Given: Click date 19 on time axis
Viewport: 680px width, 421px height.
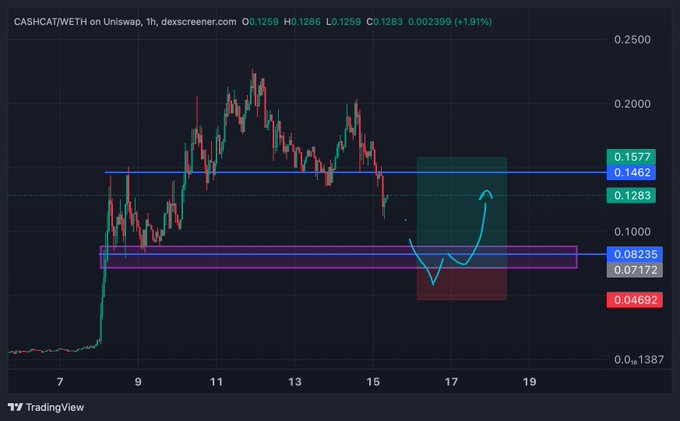Looking at the screenshot, I should 529,382.
